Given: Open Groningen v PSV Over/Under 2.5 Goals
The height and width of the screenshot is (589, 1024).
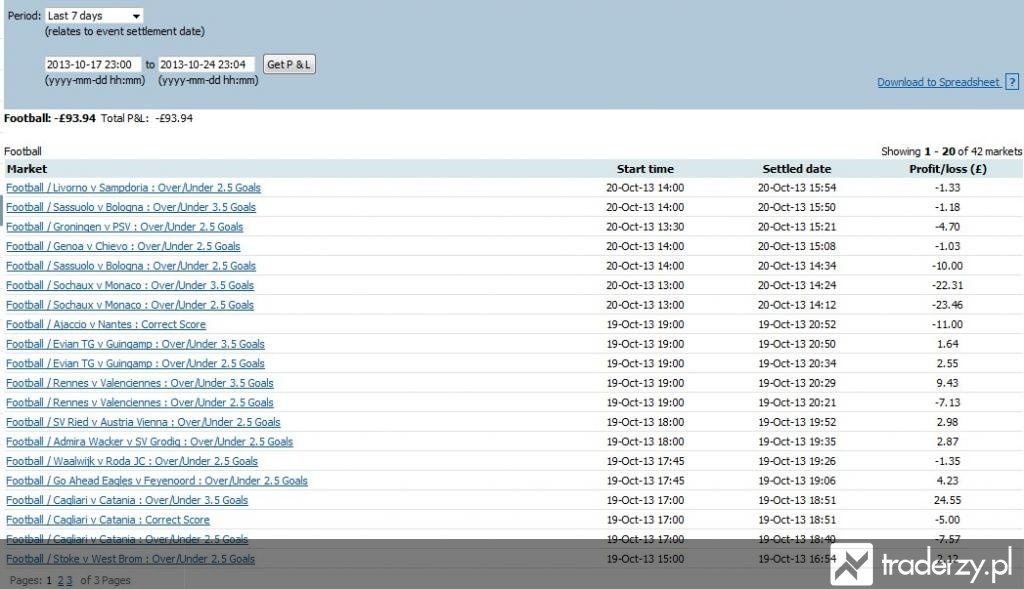Looking at the screenshot, I should point(125,227).
